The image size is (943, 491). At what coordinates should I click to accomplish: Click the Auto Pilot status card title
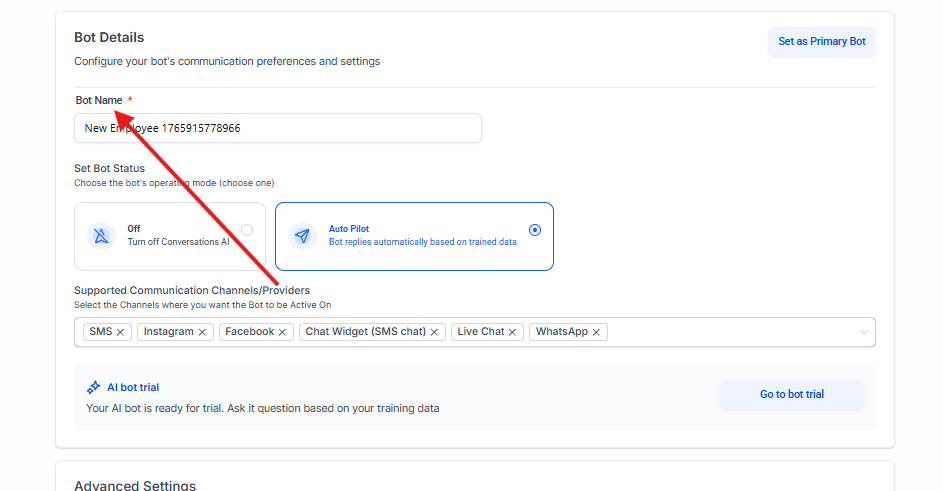click(x=349, y=229)
